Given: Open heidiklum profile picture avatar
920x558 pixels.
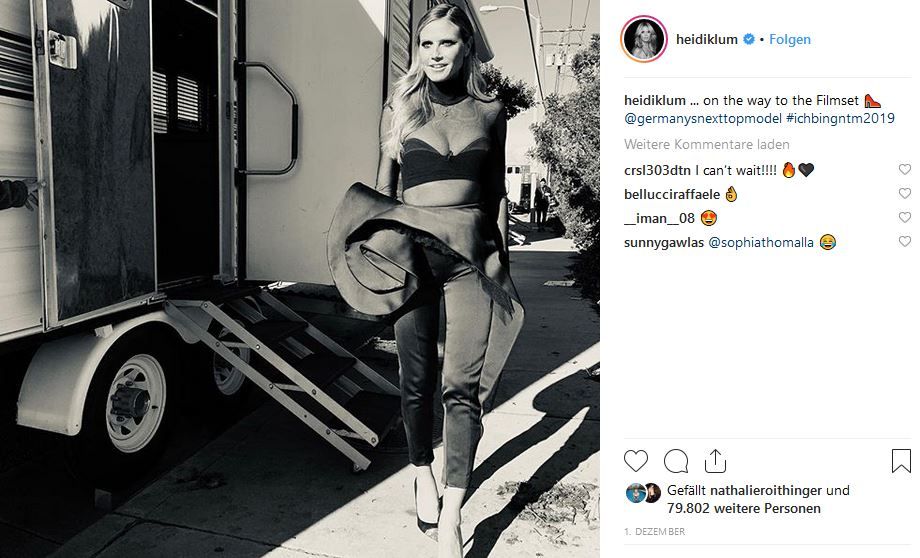Looking at the screenshot, I should point(644,39).
